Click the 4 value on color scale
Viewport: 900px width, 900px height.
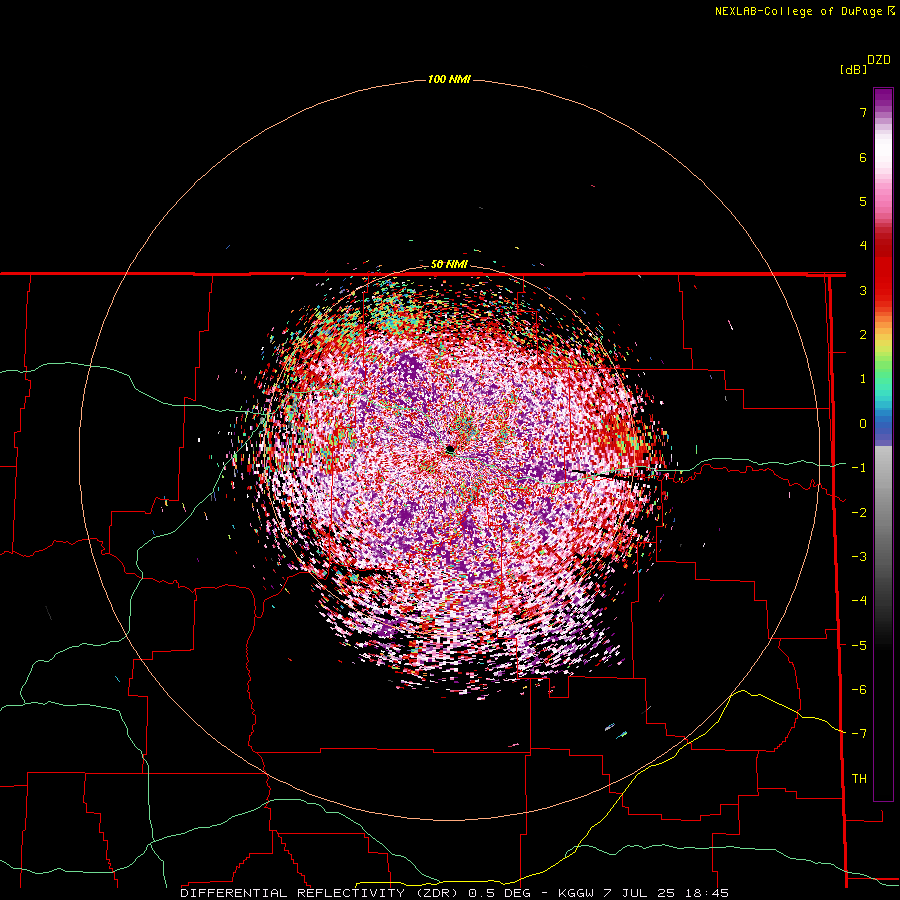tap(863, 246)
